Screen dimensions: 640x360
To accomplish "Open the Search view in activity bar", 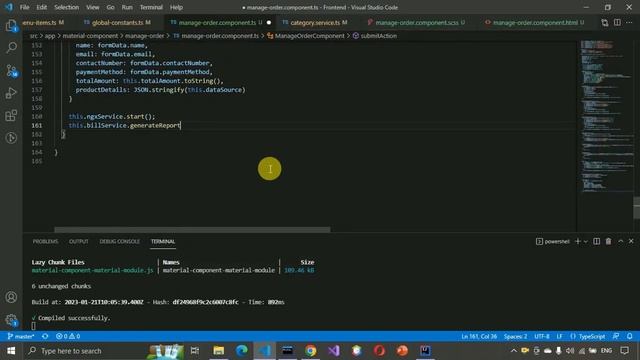I will pyautogui.click(x=11, y=48).
